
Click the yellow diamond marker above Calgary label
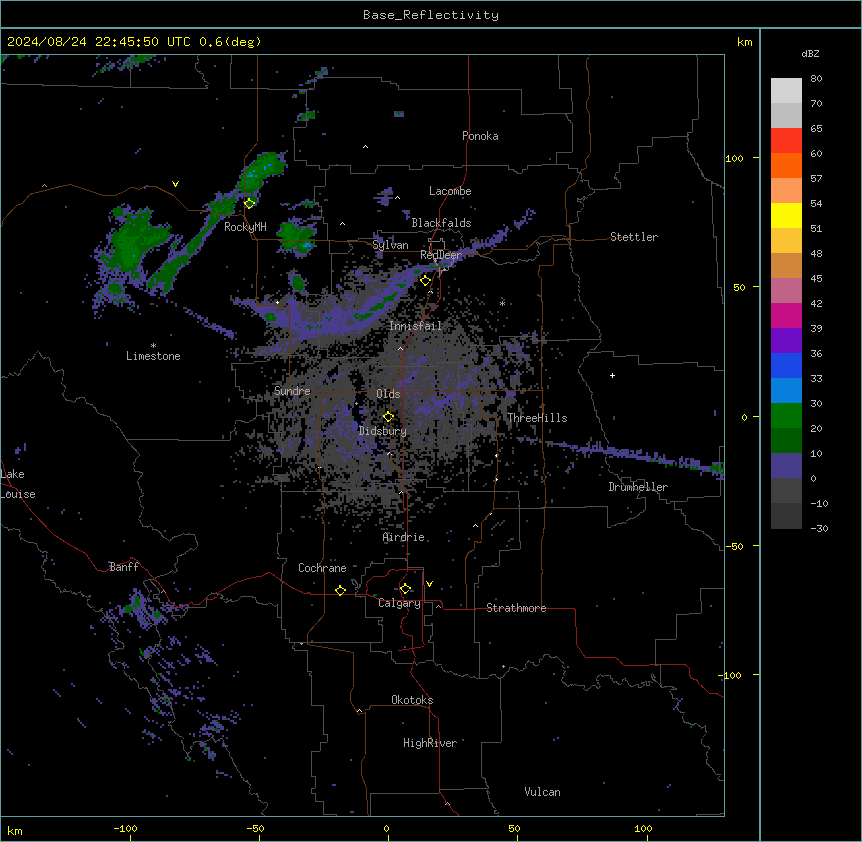(x=405, y=589)
